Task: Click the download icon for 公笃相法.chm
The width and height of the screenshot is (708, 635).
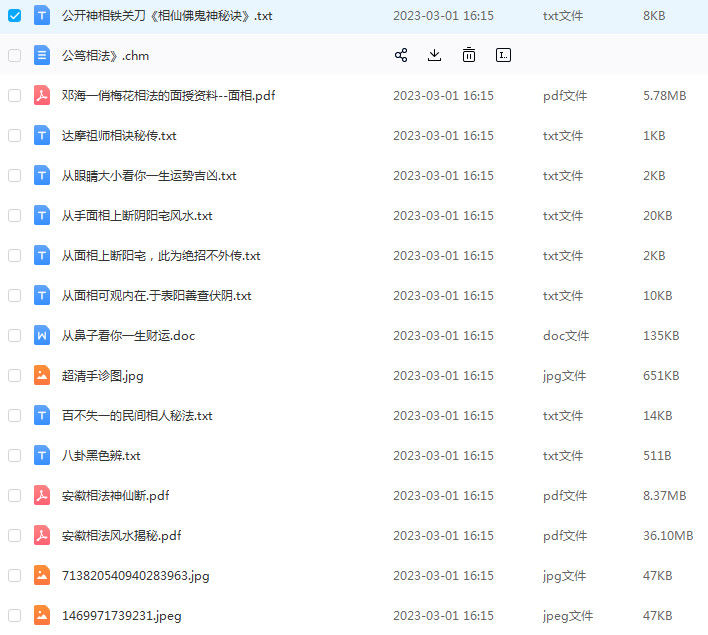Action: click(434, 56)
